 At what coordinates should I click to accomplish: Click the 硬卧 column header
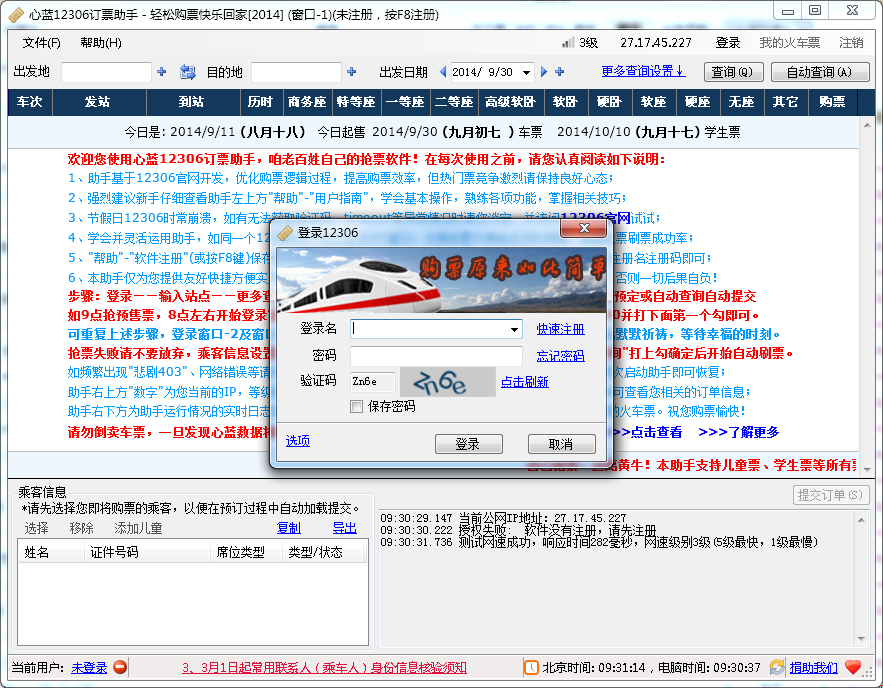609,102
